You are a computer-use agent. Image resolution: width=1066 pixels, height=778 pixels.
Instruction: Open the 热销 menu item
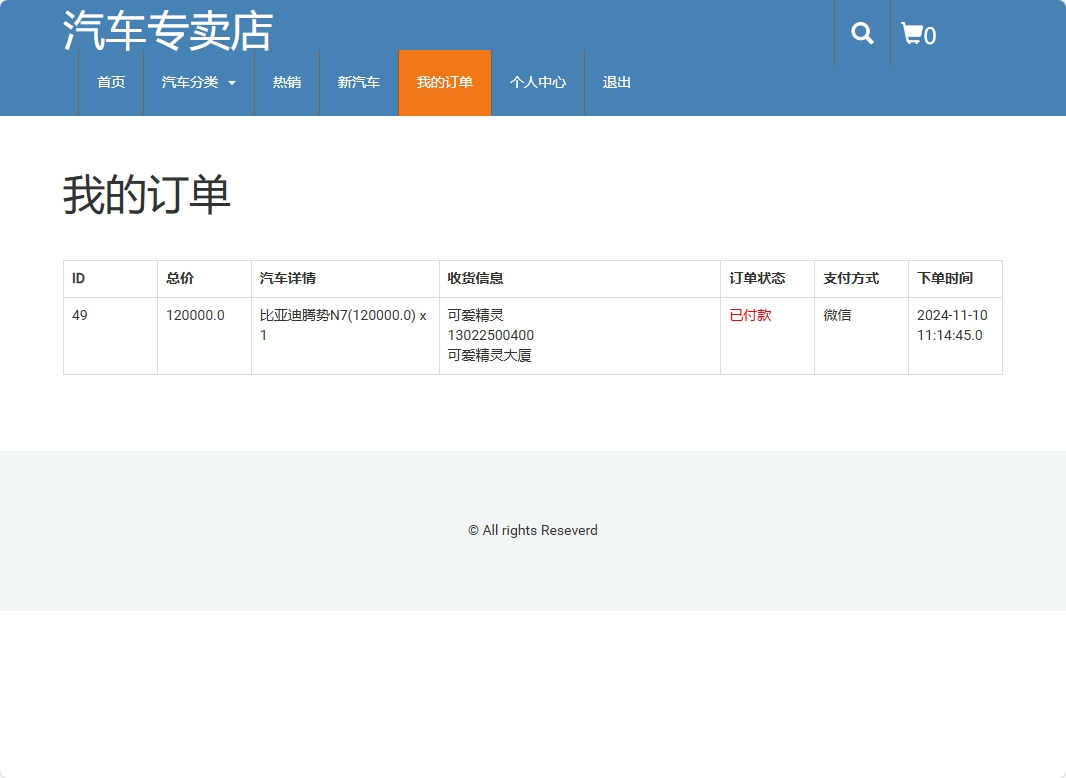pos(286,83)
